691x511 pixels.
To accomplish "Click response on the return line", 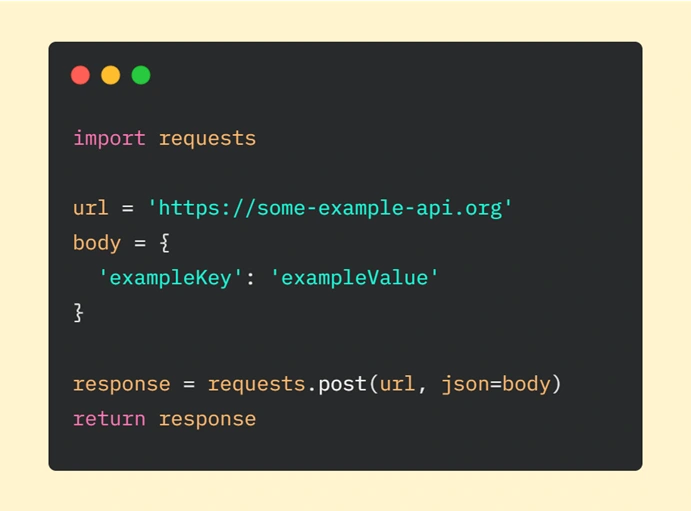I will coord(207,419).
